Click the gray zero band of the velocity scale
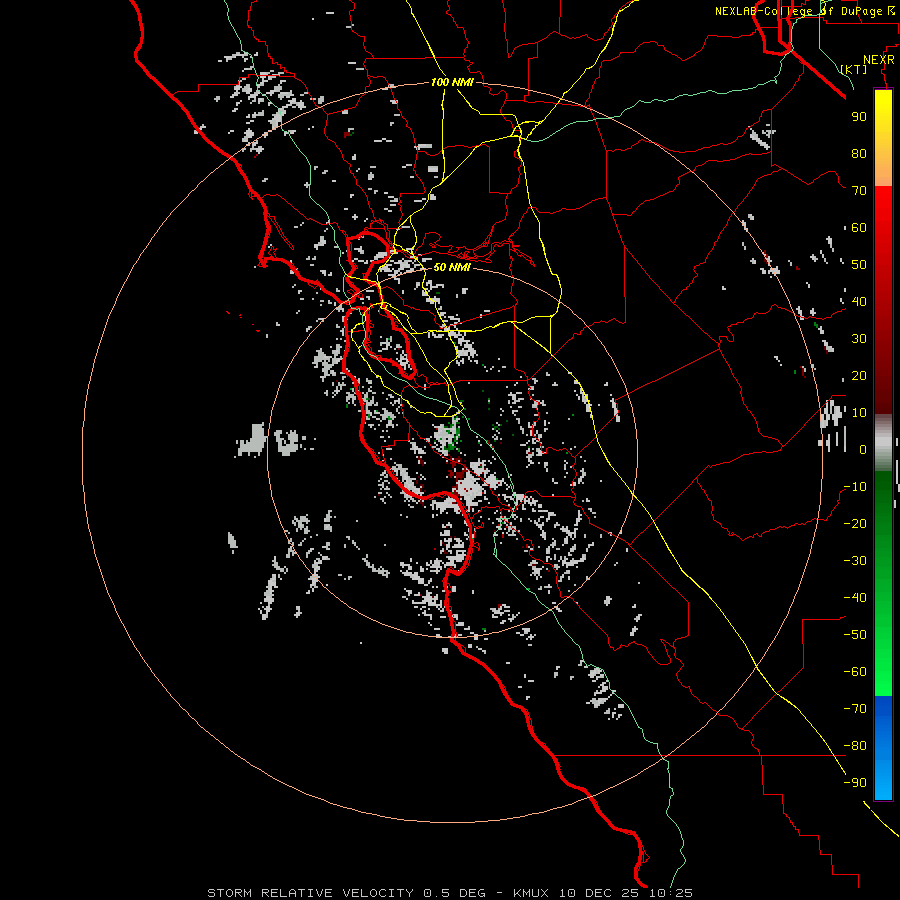Viewport: 900px width, 900px height. coord(883,443)
